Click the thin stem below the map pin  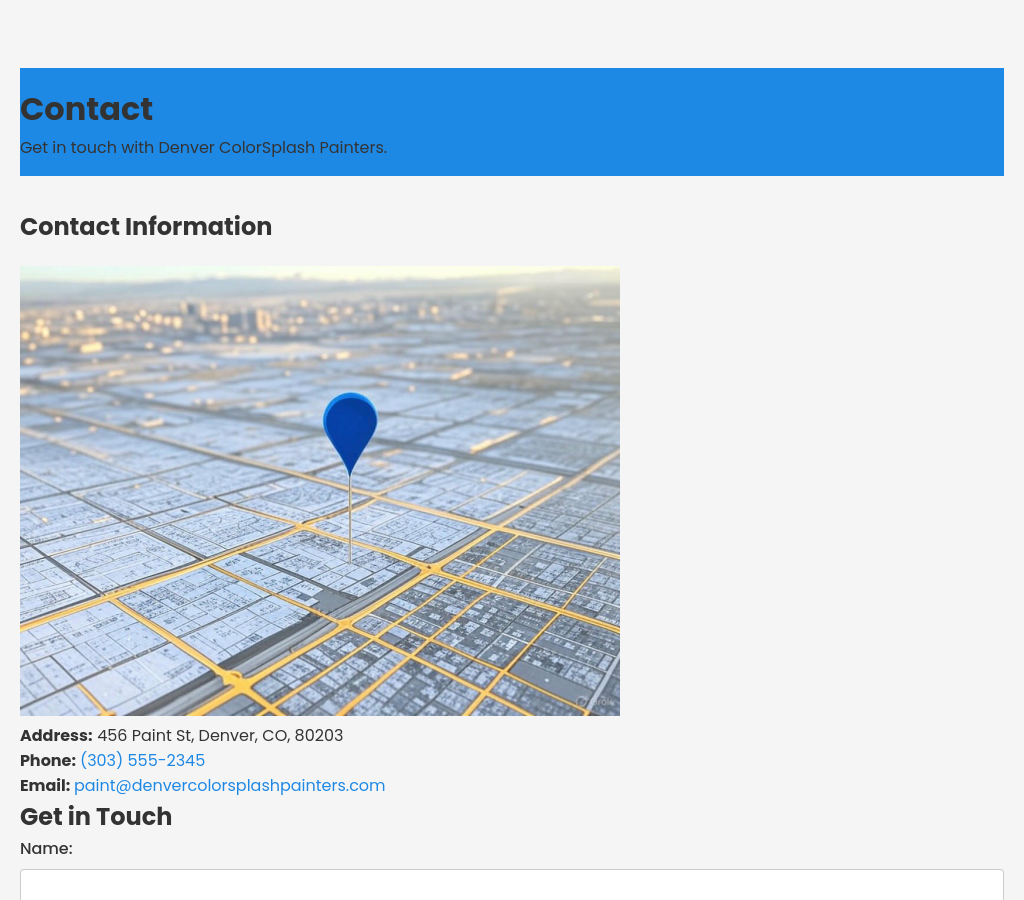click(x=350, y=520)
